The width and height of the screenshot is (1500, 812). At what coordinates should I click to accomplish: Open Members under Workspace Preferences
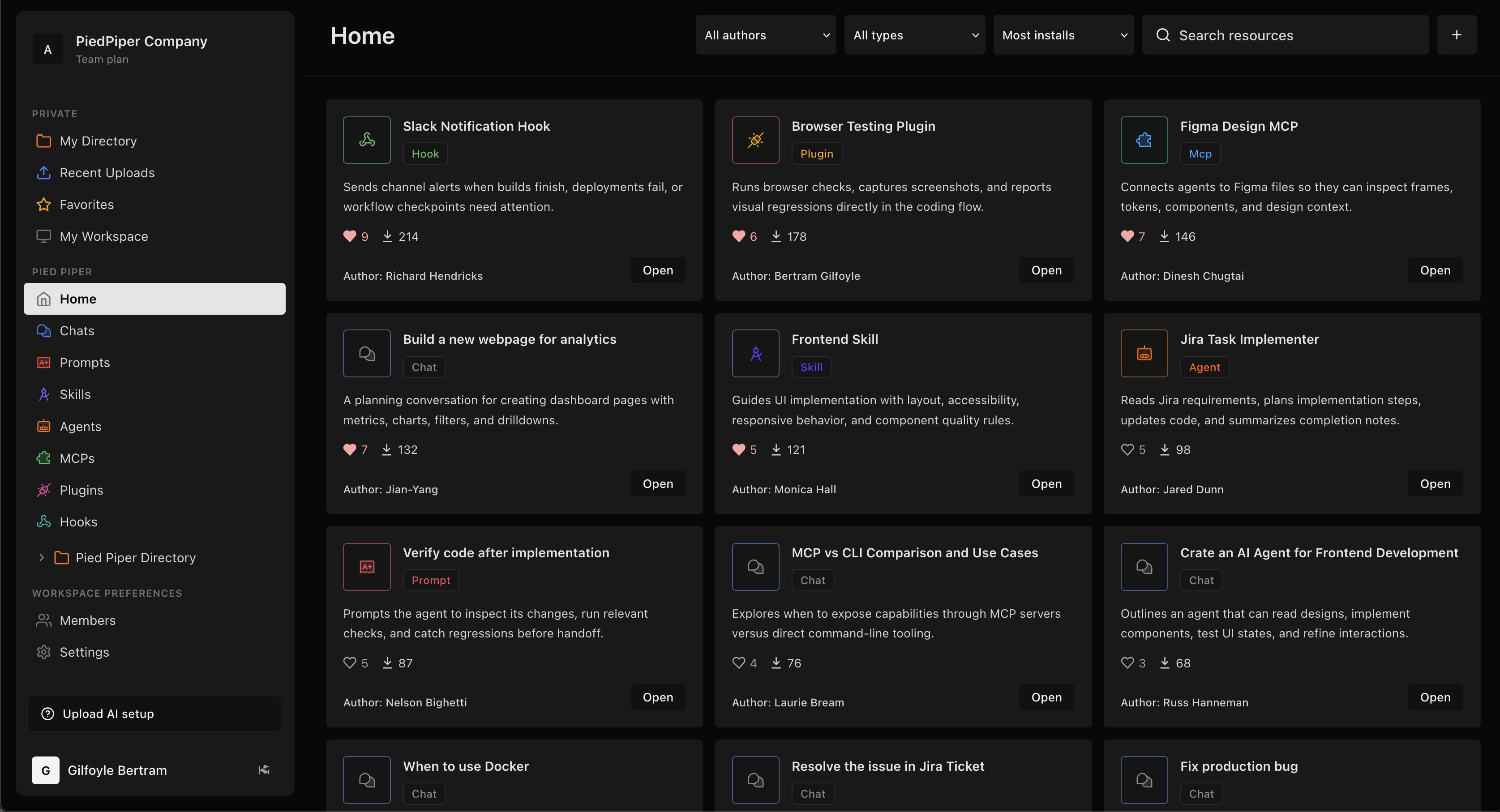154,620
